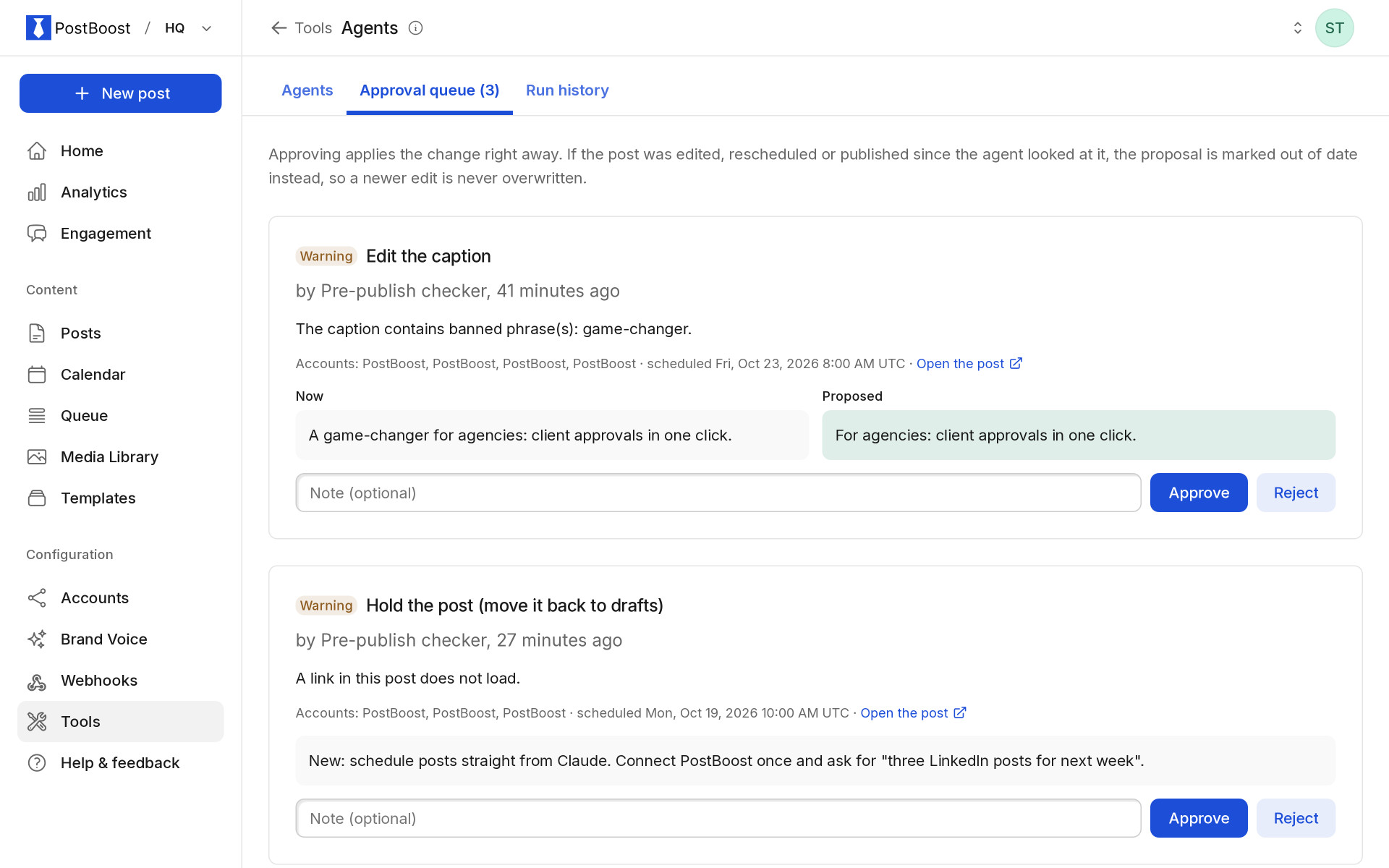This screenshot has width=1389, height=868.
Task: Switch to the Run history tab
Action: click(567, 90)
